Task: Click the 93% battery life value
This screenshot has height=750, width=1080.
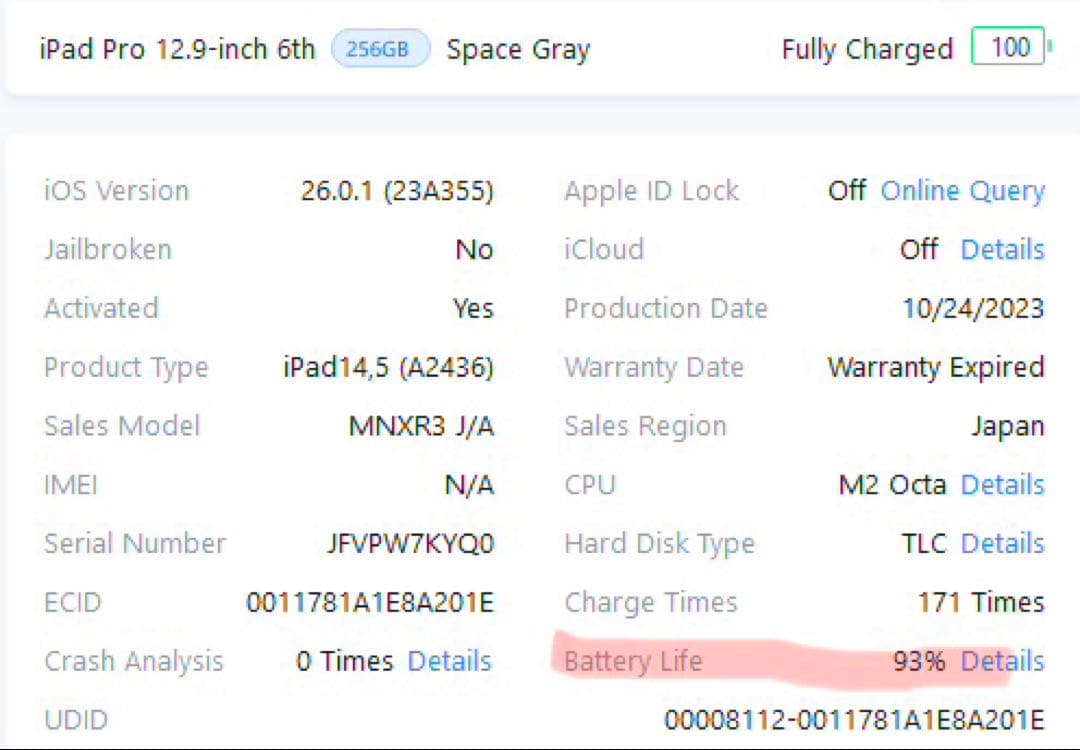Action: pos(918,661)
